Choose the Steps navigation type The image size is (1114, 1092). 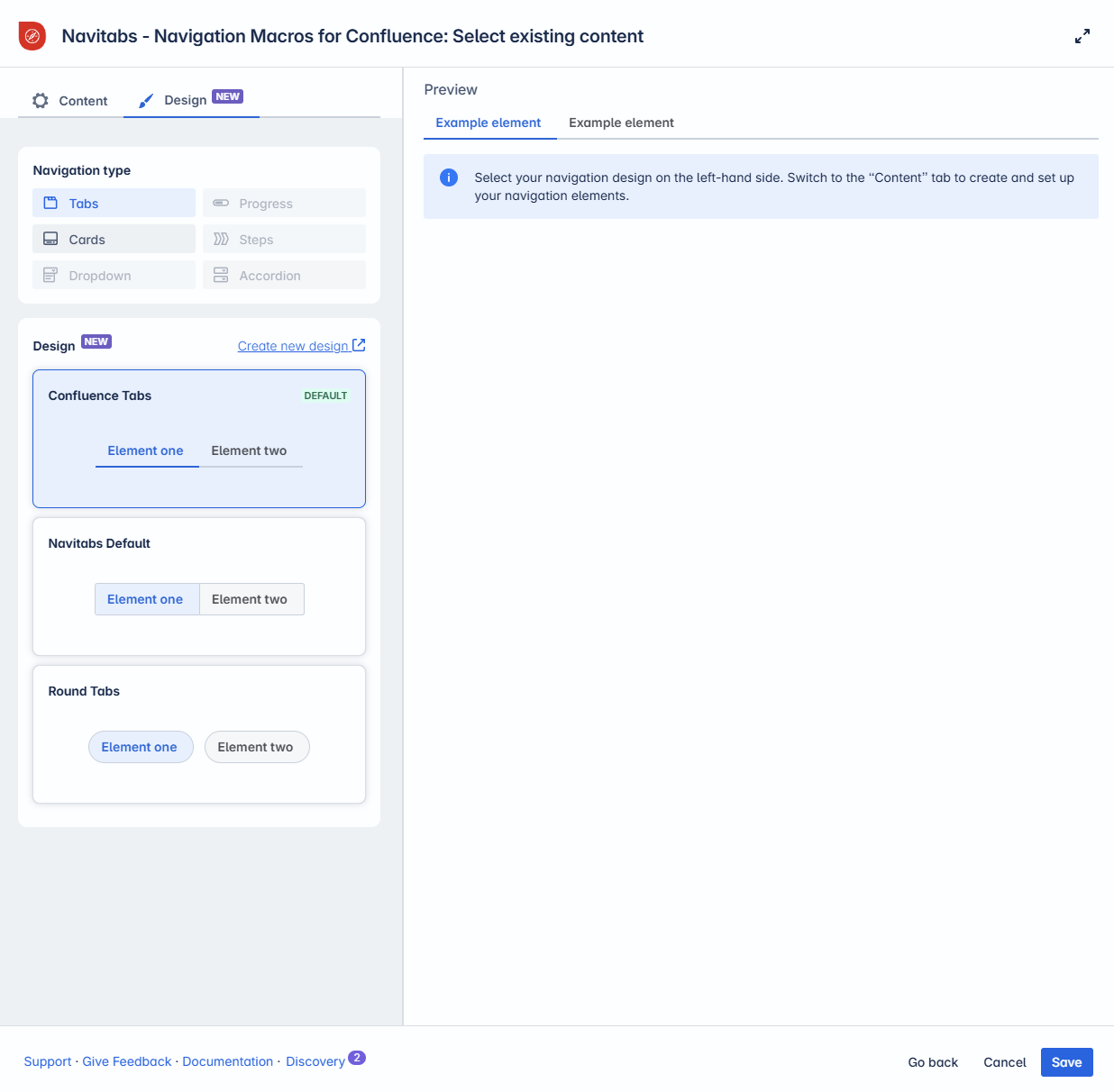(x=284, y=240)
